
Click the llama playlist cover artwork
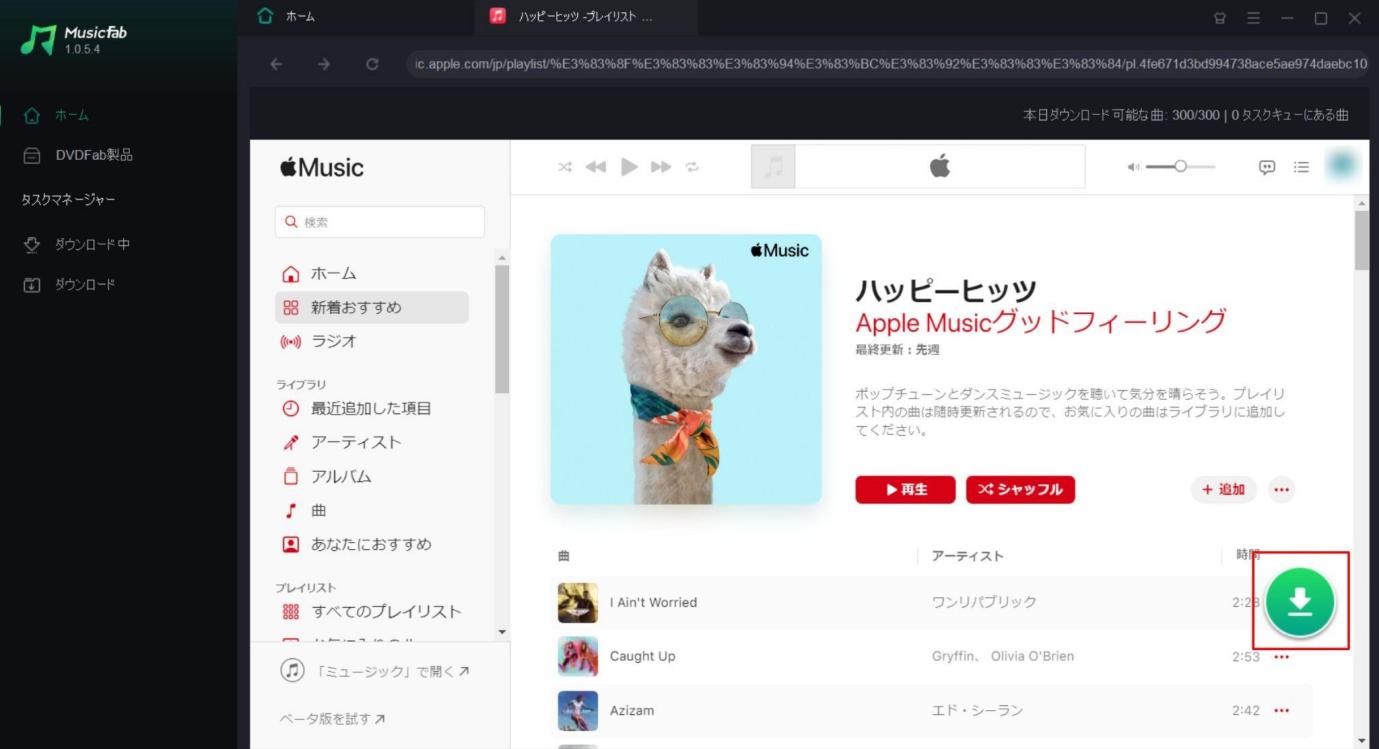click(686, 369)
